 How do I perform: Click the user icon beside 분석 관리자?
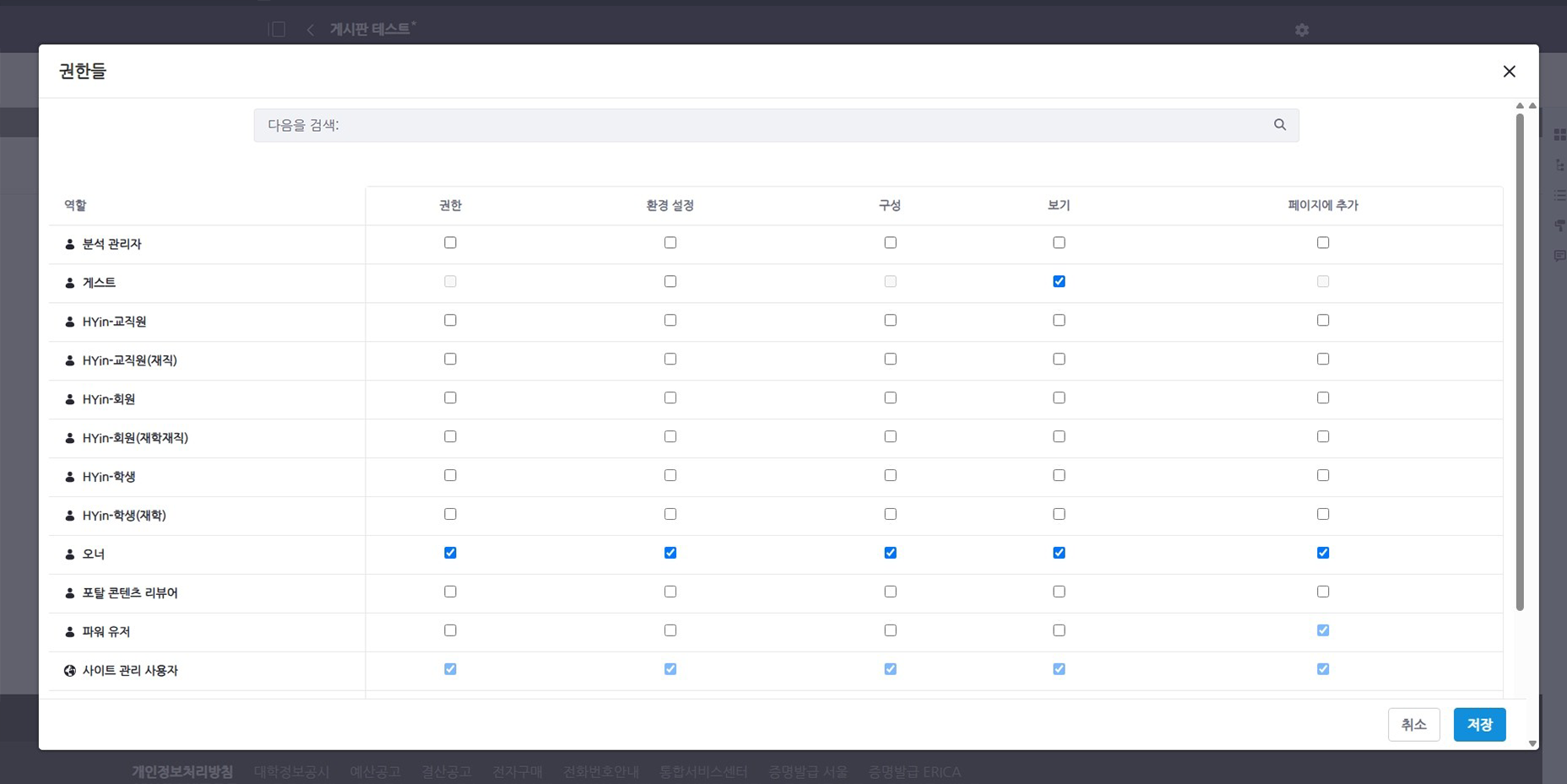point(70,245)
